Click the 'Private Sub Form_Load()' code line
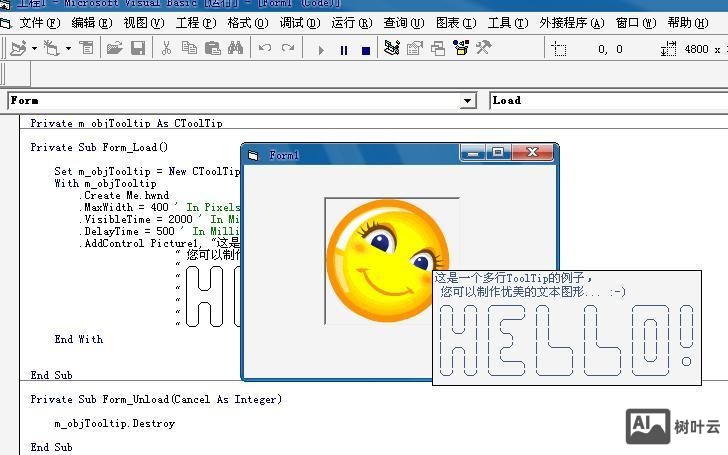Viewport: 728px width, 455px height. [x=99, y=148]
